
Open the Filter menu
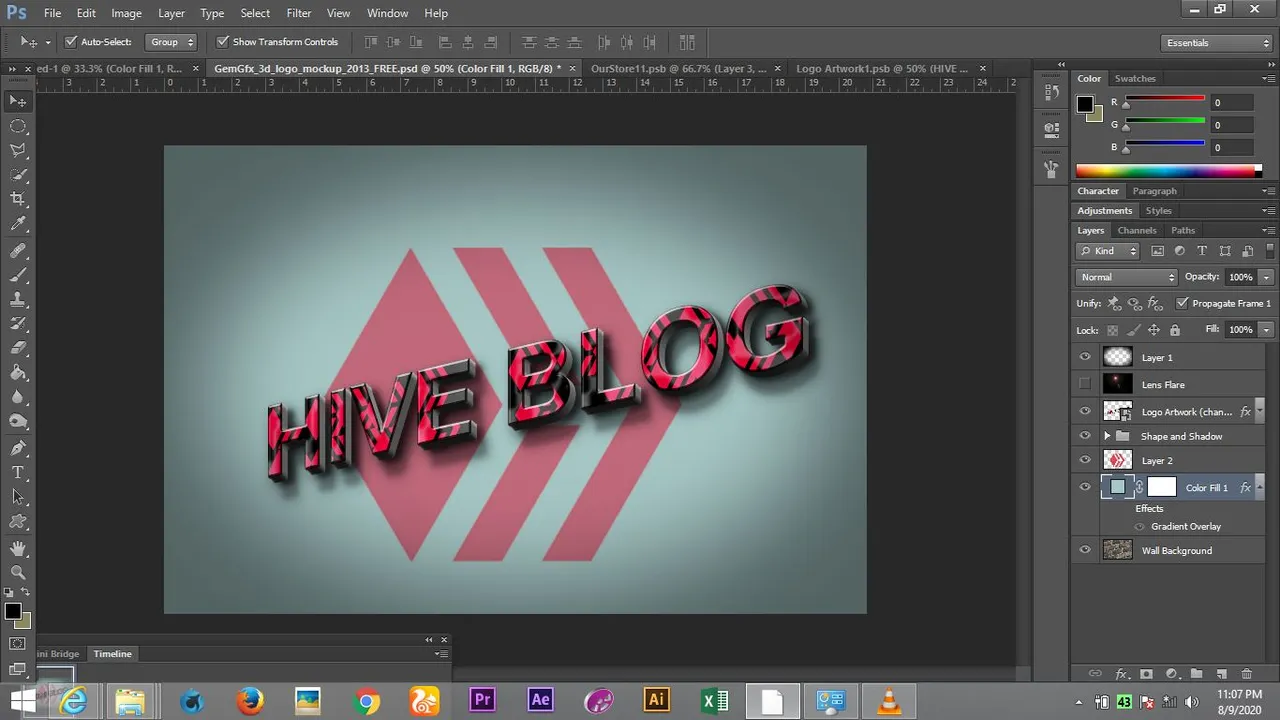(298, 13)
